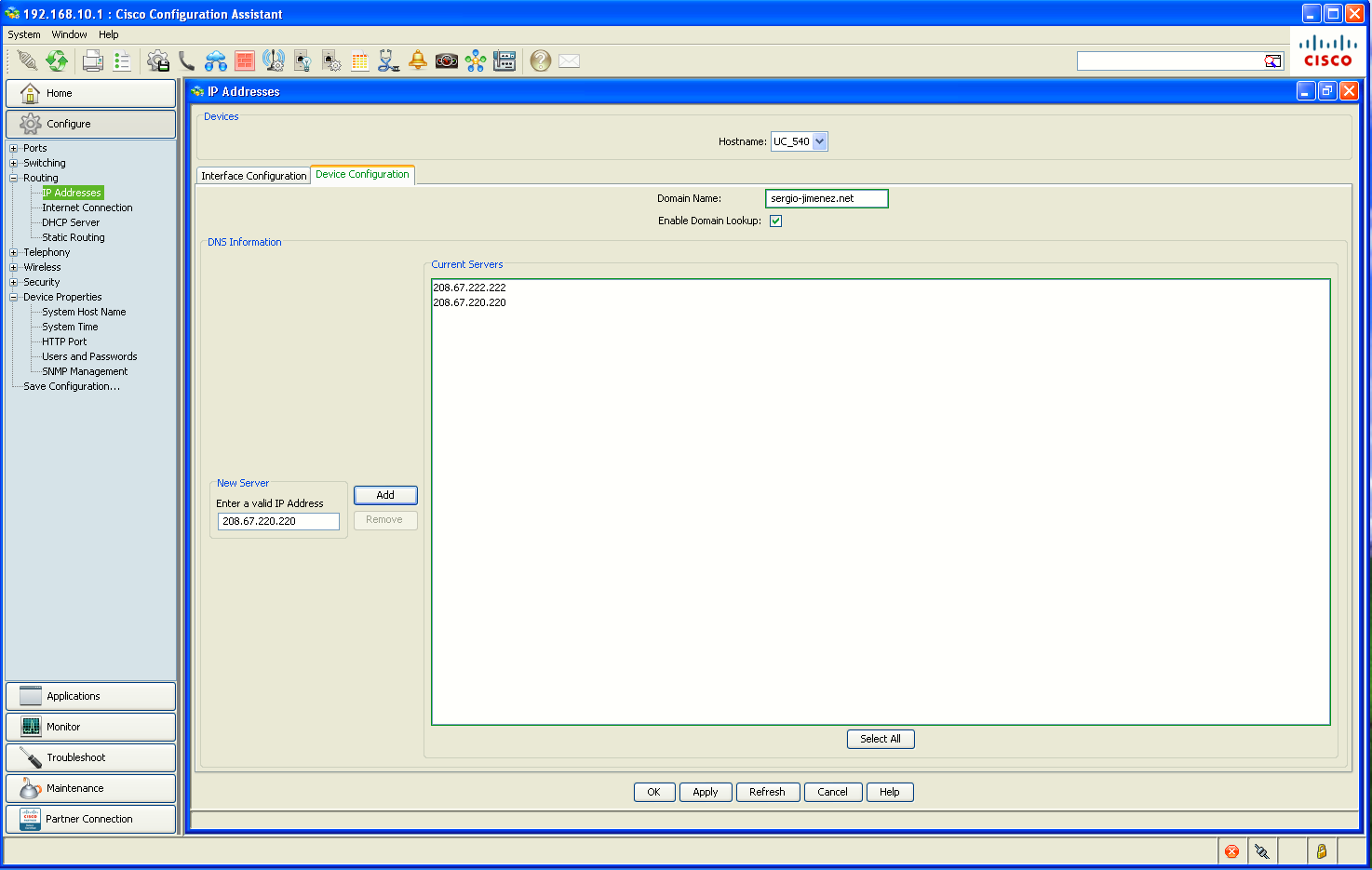Viewport: 1372px width, 870px height.
Task: Click the port settings gear toolbar icon
Action: click(331, 60)
